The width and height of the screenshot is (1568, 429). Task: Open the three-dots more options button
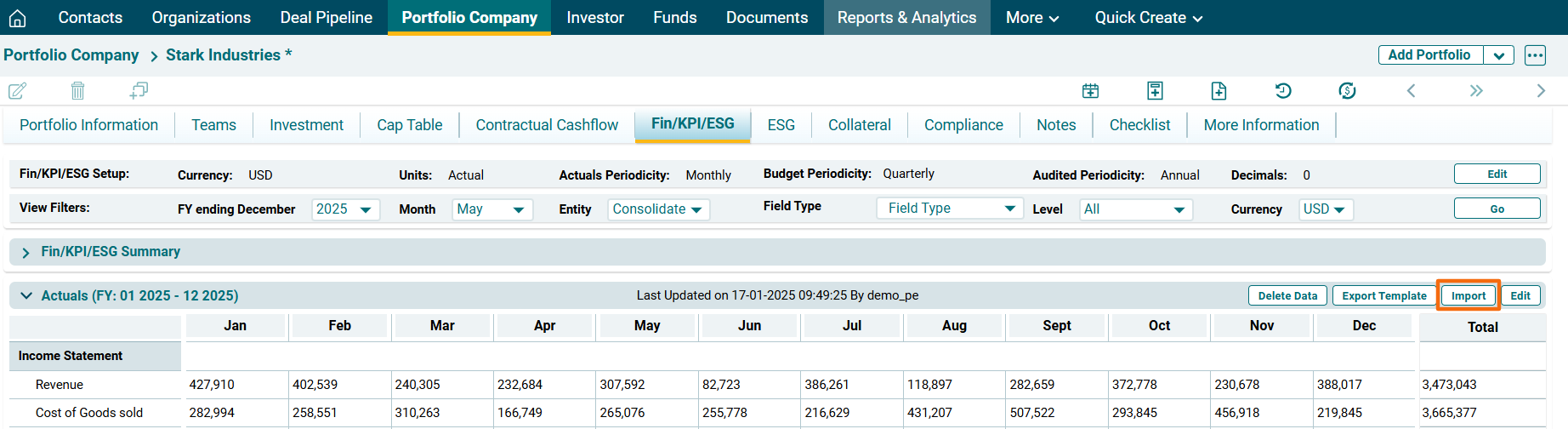point(1535,55)
